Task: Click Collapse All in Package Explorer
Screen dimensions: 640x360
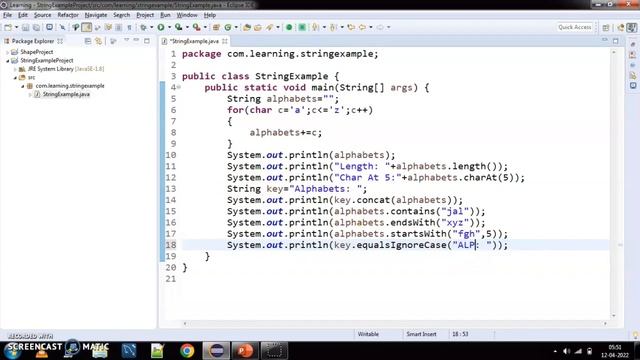Action: pos(87,41)
